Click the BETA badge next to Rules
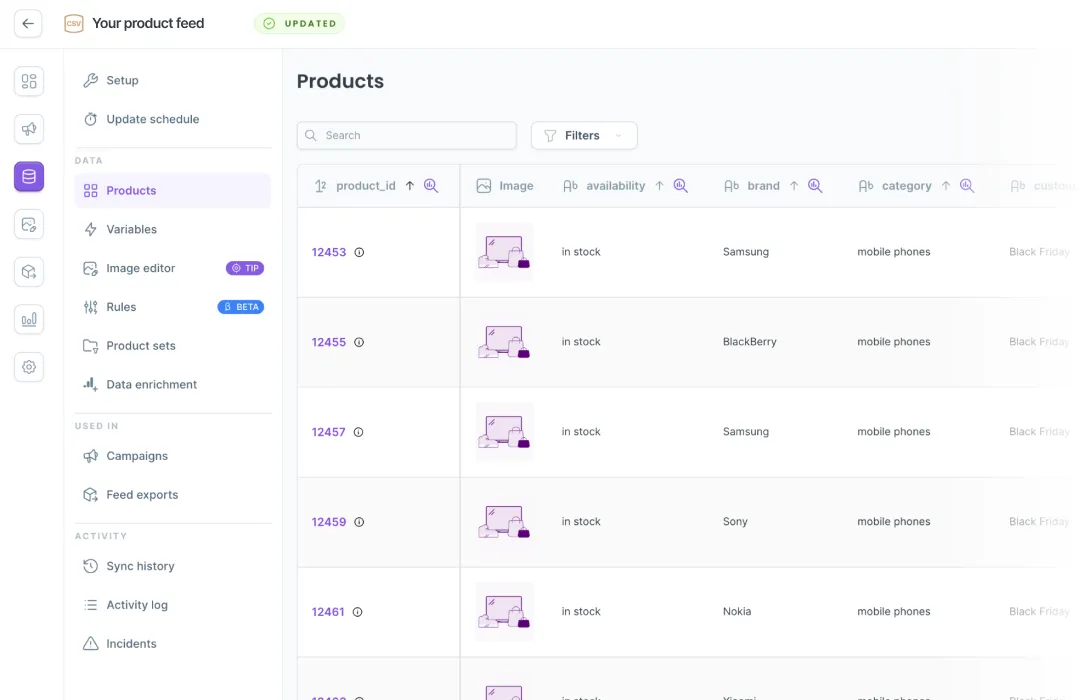1088x700 pixels. tap(241, 307)
